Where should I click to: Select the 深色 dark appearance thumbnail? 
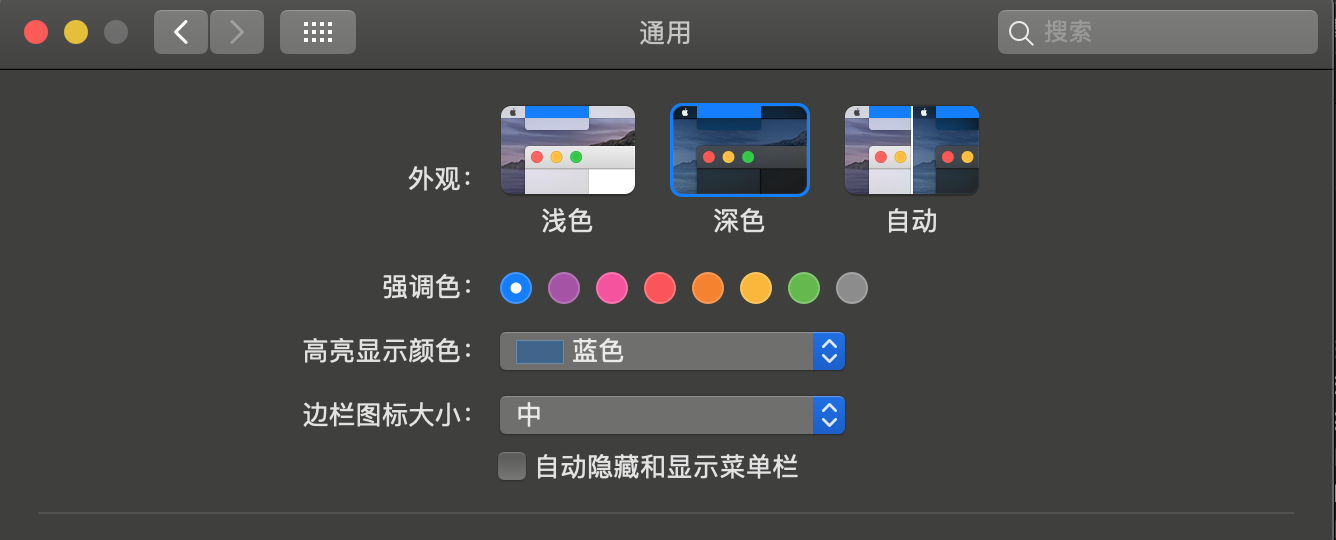739,150
